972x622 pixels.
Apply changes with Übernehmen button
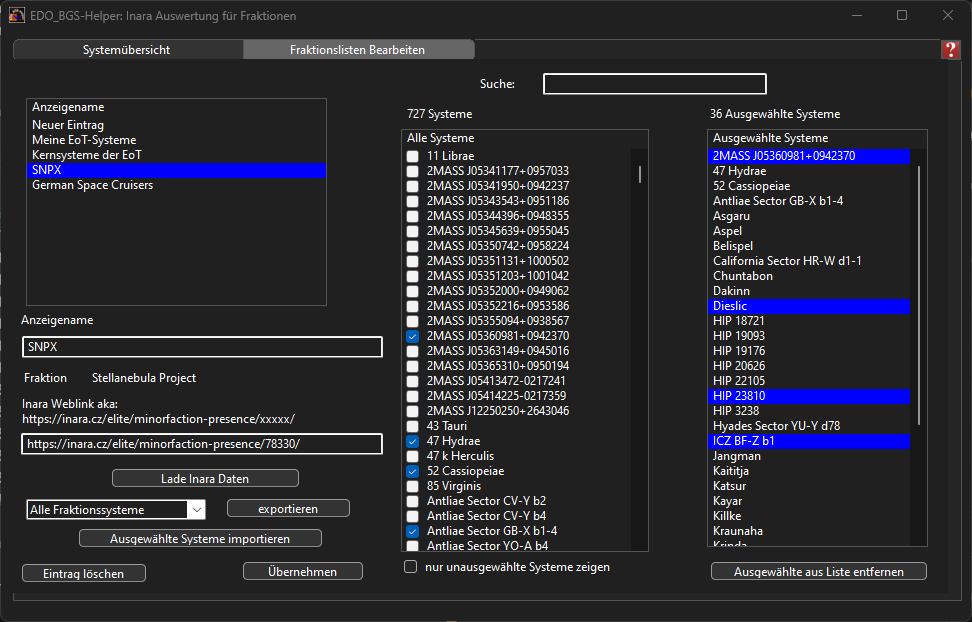pos(302,572)
